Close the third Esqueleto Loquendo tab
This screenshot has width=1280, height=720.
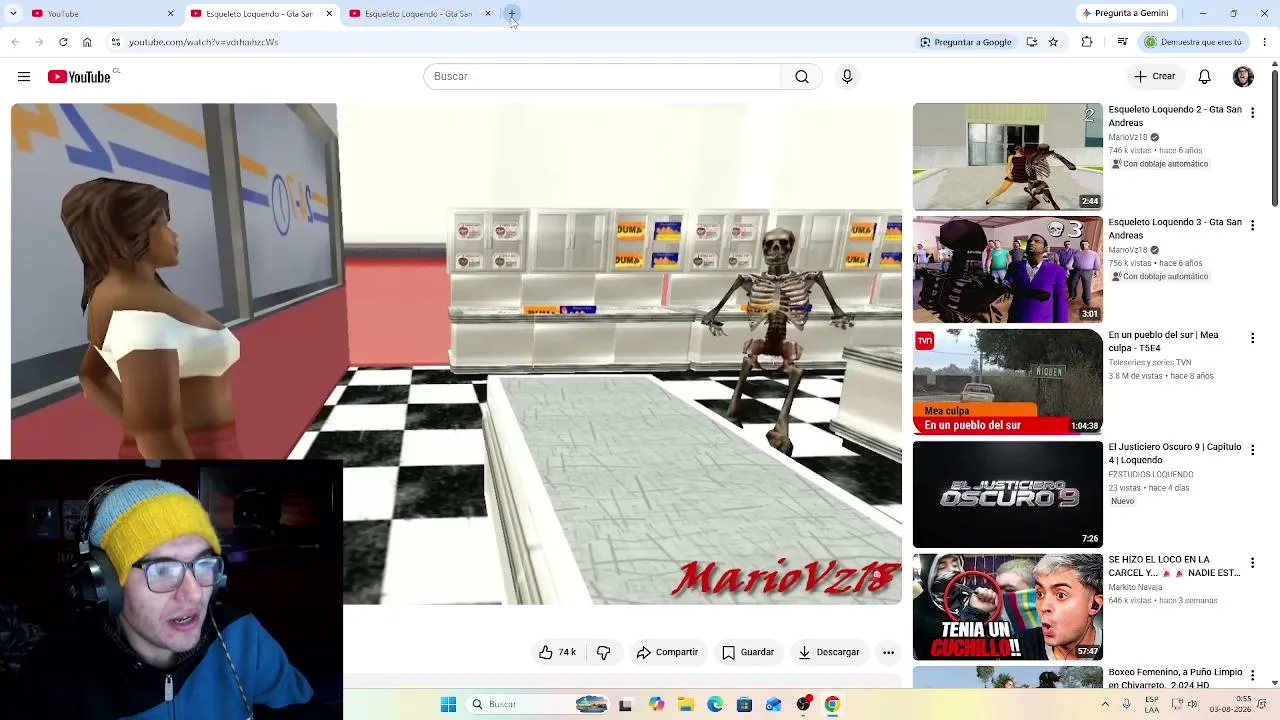coord(488,14)
